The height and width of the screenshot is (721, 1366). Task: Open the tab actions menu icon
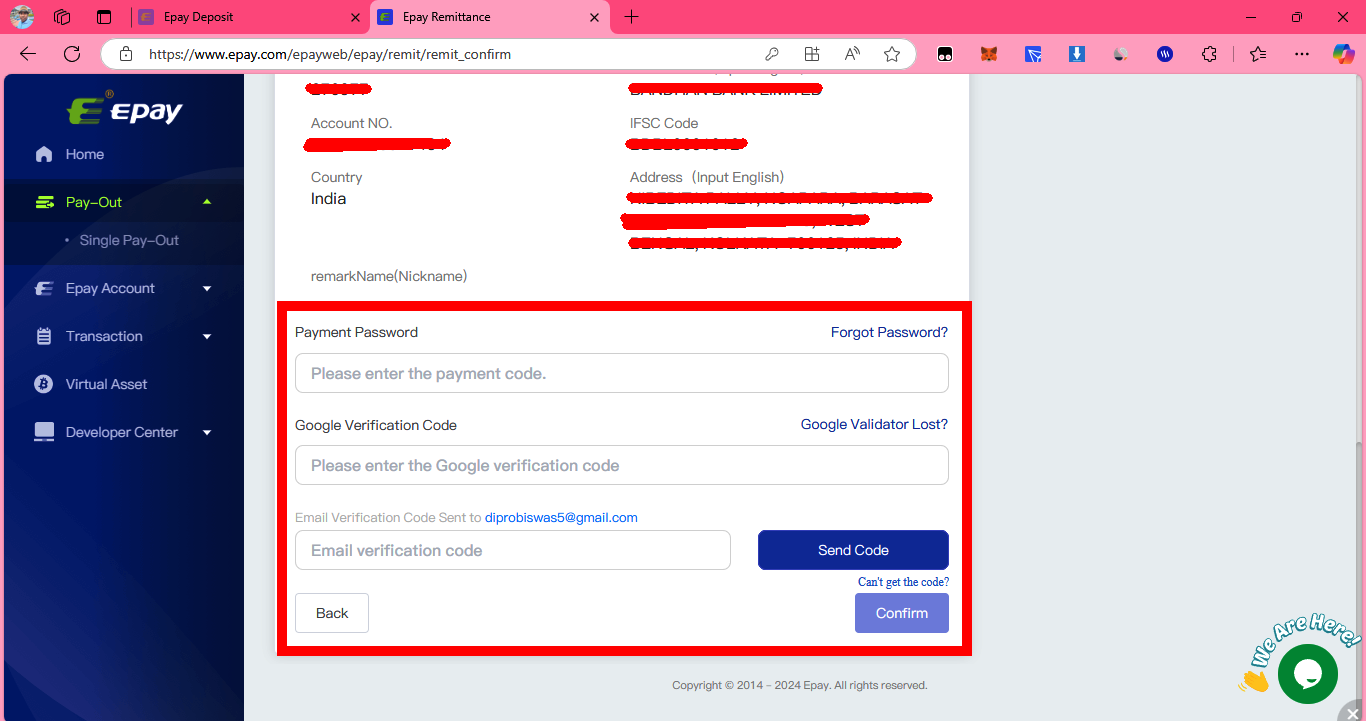click(104, 17)
